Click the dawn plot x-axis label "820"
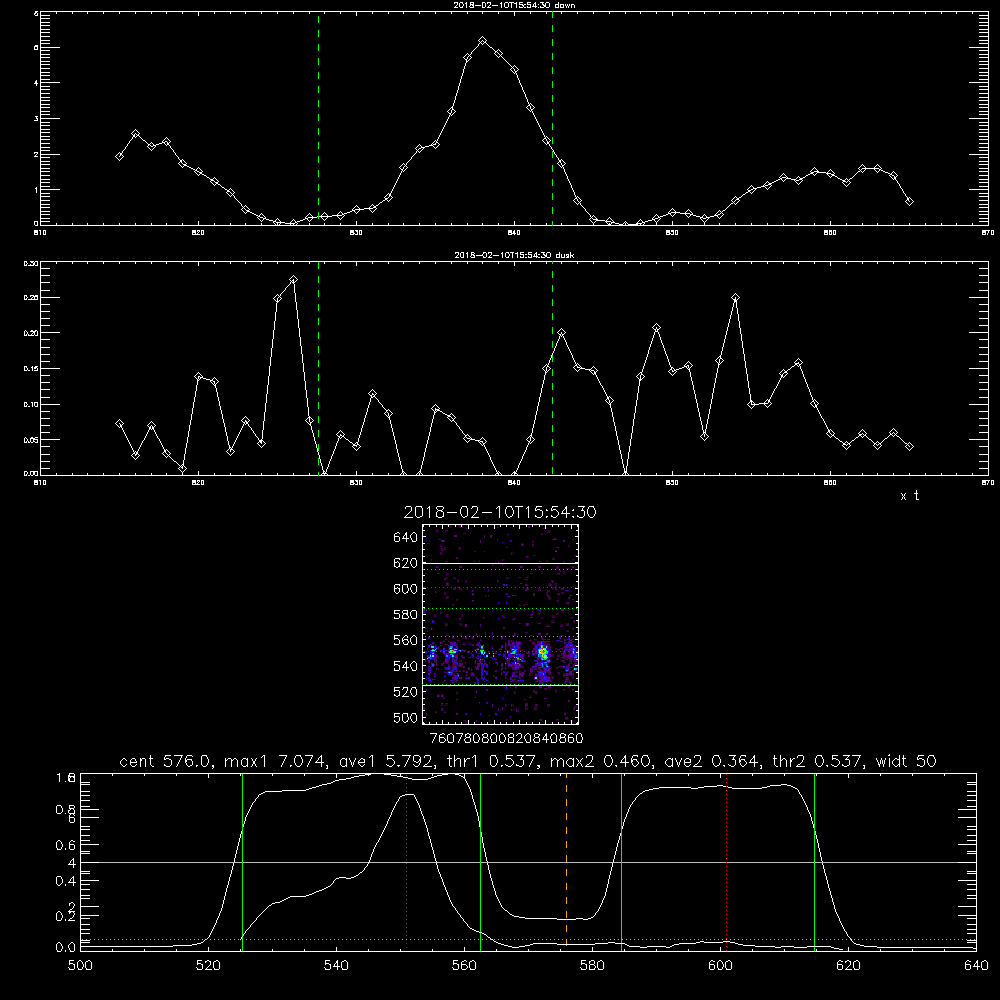The width and height of the screenshot is (1000, 1000). pos(198,233)
